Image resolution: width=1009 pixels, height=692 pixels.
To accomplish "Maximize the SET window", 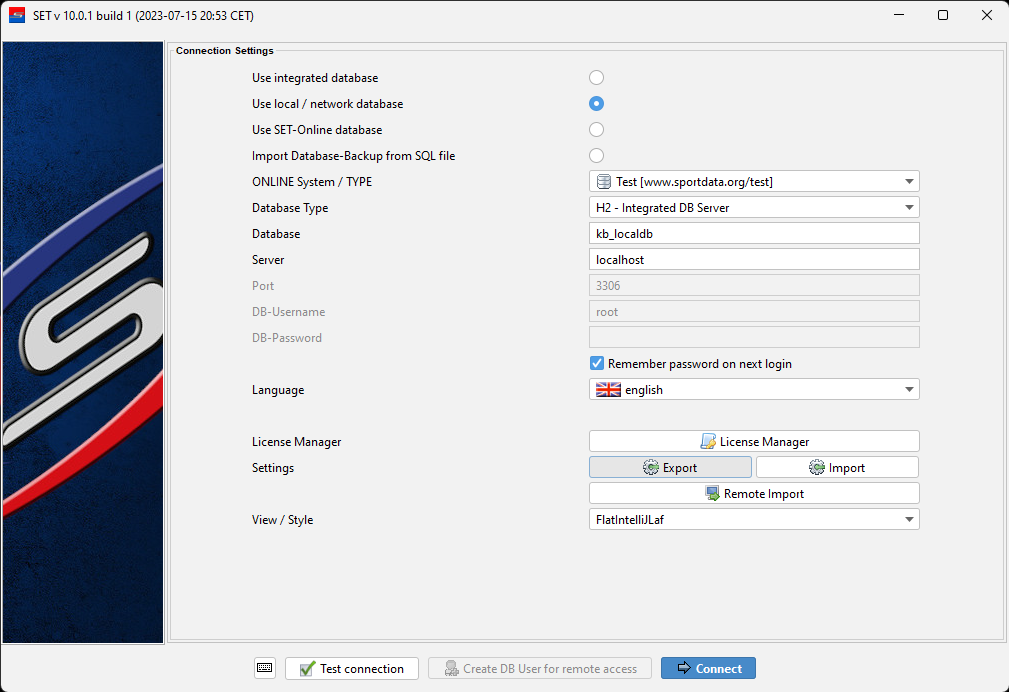I will [x=942, y=15].
